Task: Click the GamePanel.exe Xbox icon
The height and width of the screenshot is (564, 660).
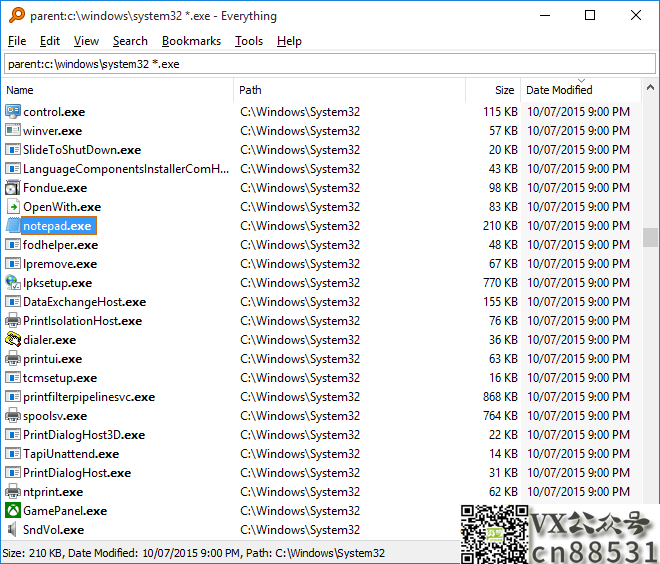Action: click(12, 511)
